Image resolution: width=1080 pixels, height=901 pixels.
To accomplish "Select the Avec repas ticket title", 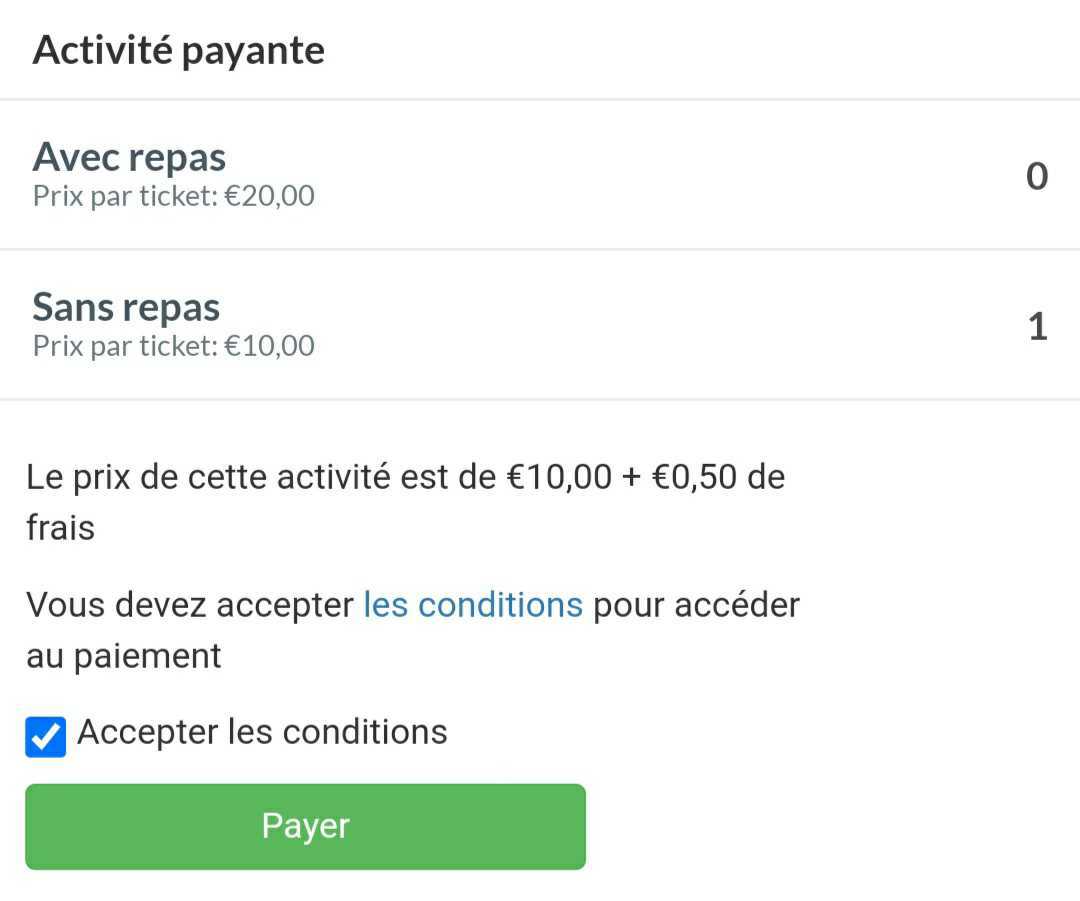I will click(x=129, y=157).
